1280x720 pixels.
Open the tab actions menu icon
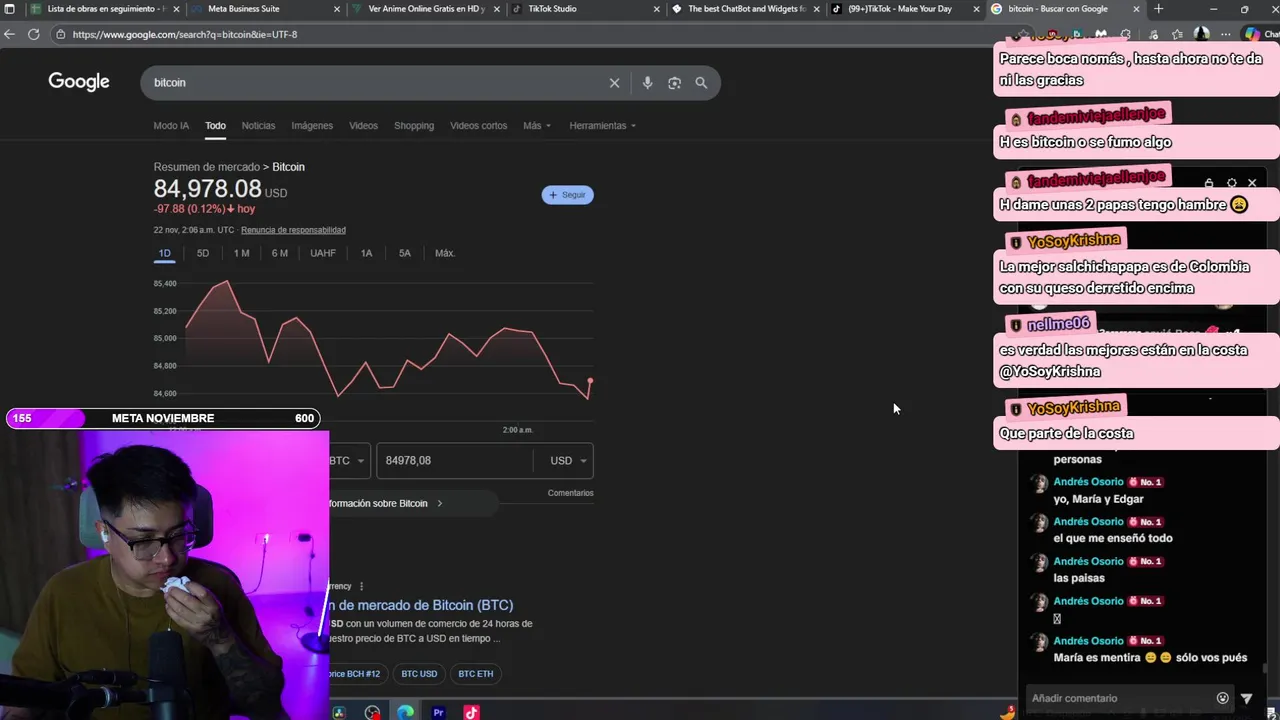click(x=9, y=9)
